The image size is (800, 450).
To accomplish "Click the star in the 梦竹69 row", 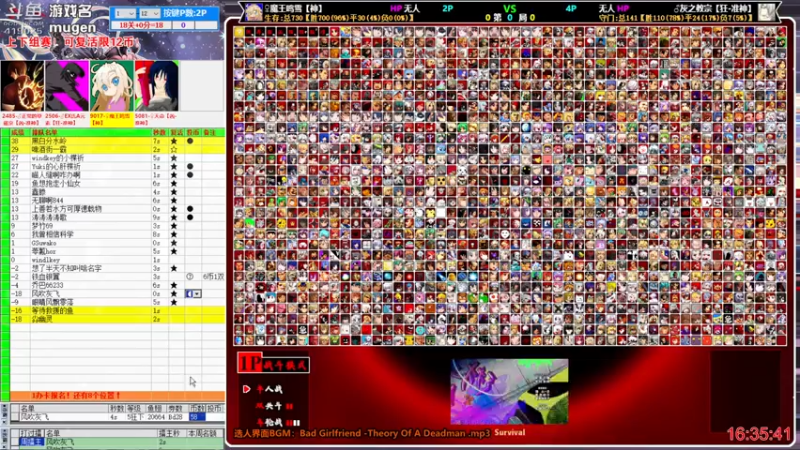I will (174, 226).
